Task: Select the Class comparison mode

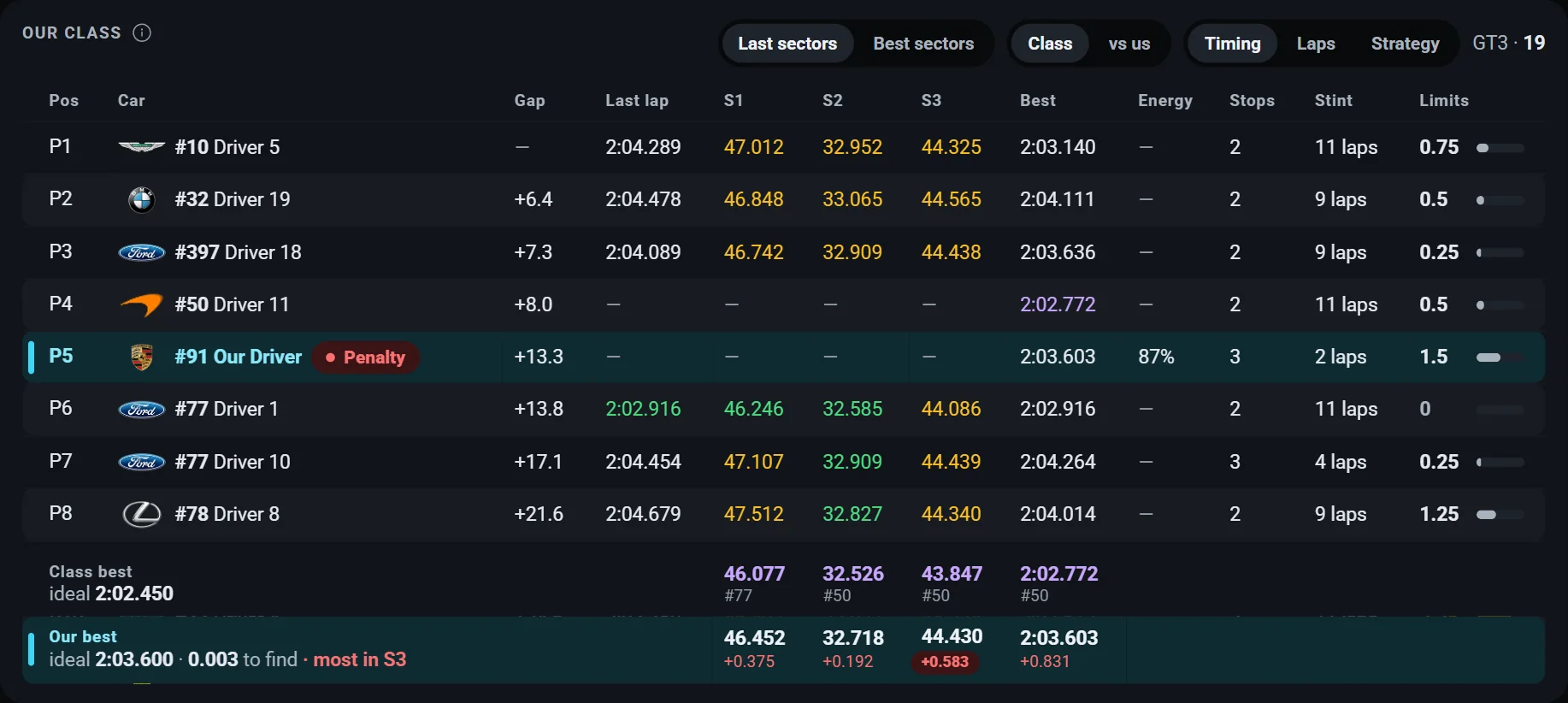Action: coord(1050,44)
